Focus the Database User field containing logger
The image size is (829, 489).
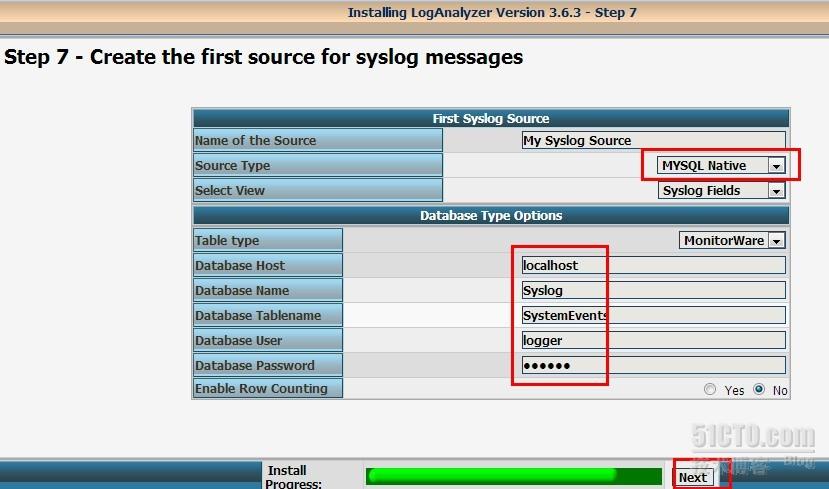pyautogui.click(x=653, y=340)
